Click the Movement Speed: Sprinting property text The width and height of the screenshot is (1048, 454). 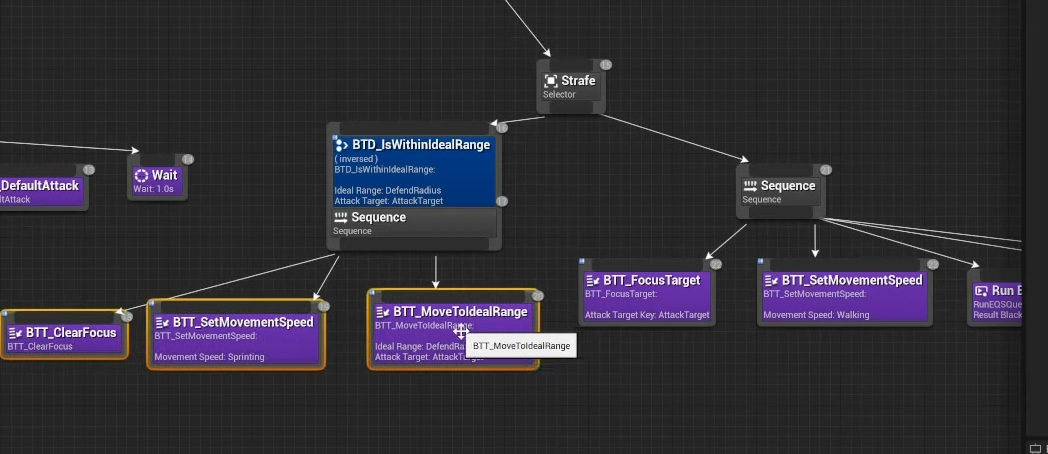click(209, 357)
